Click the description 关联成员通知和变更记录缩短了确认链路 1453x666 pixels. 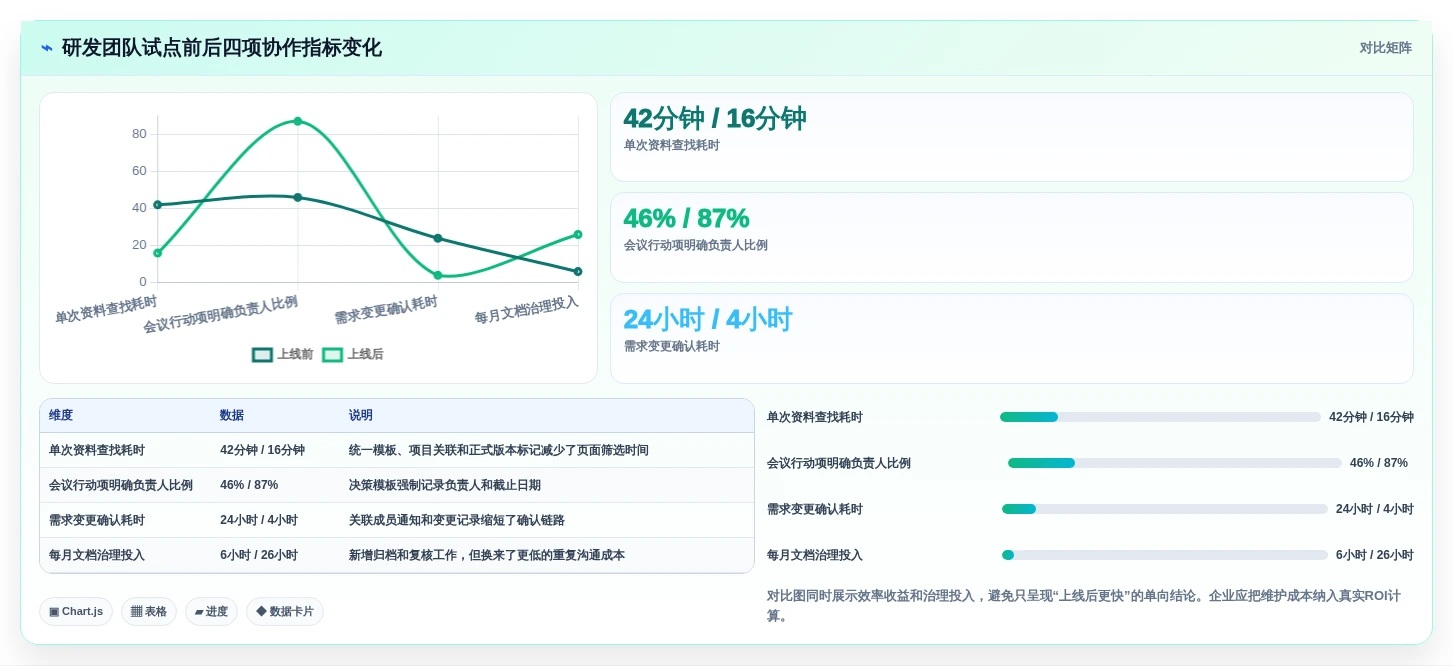457,520
